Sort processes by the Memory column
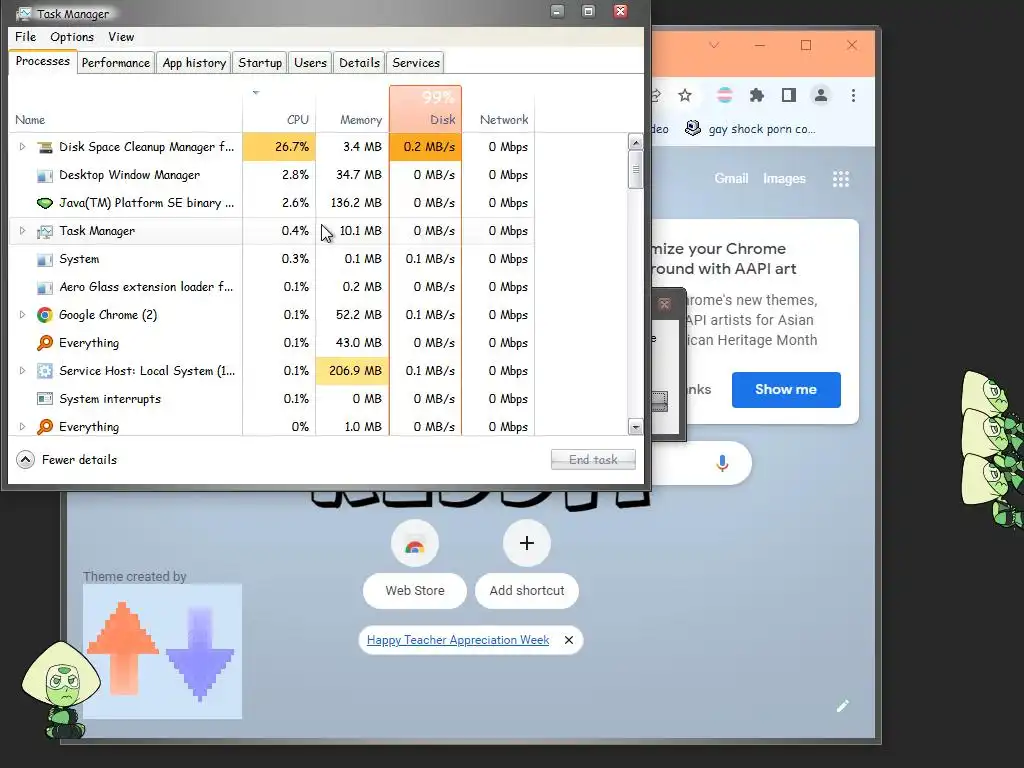The height and width of the screenshot is (768, 1024). coord(353,109)
